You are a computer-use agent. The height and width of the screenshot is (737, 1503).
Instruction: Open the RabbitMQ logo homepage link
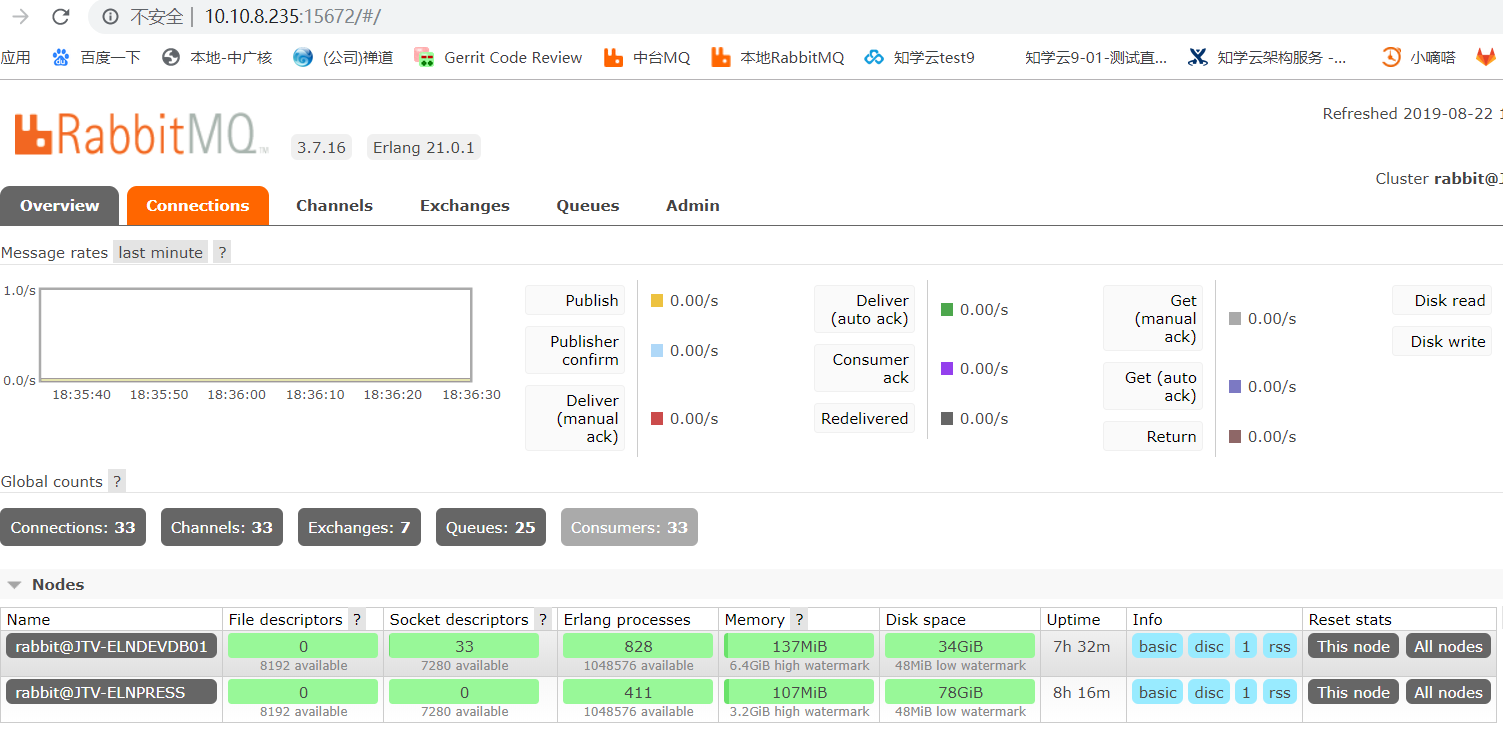tap(140, 133)
